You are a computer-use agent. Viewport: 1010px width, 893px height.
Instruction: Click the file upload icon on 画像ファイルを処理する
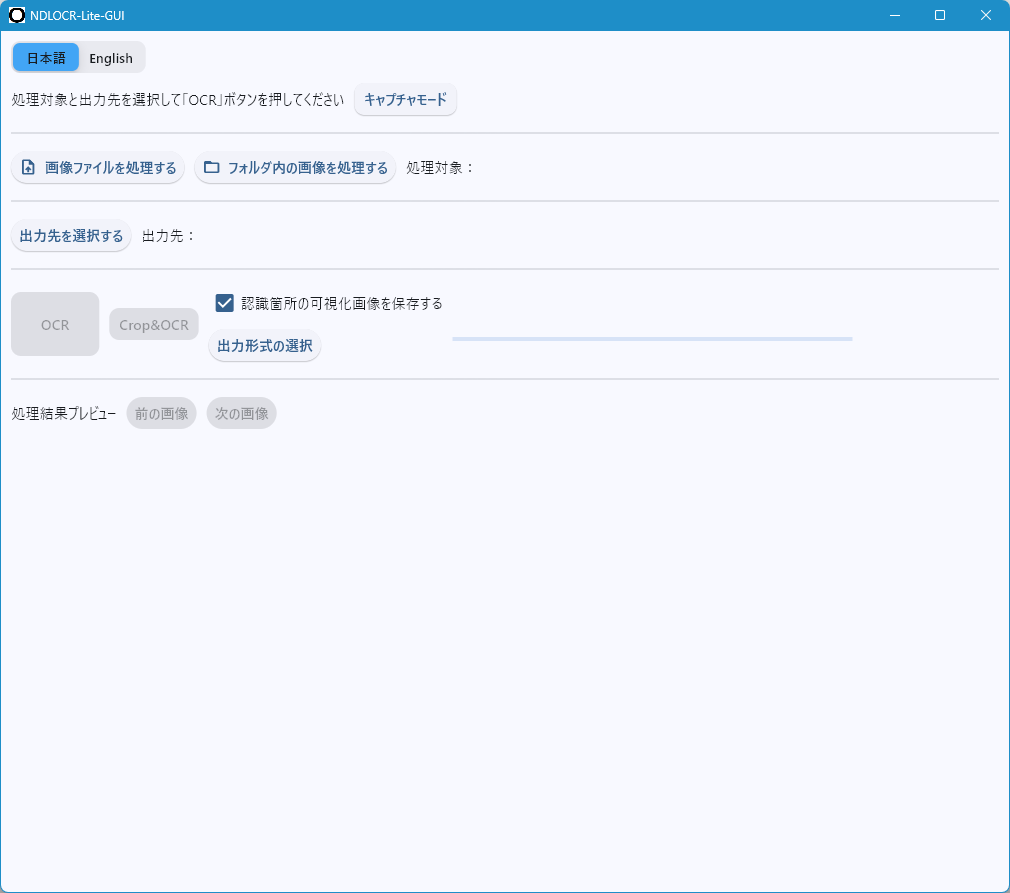(28, 168)
